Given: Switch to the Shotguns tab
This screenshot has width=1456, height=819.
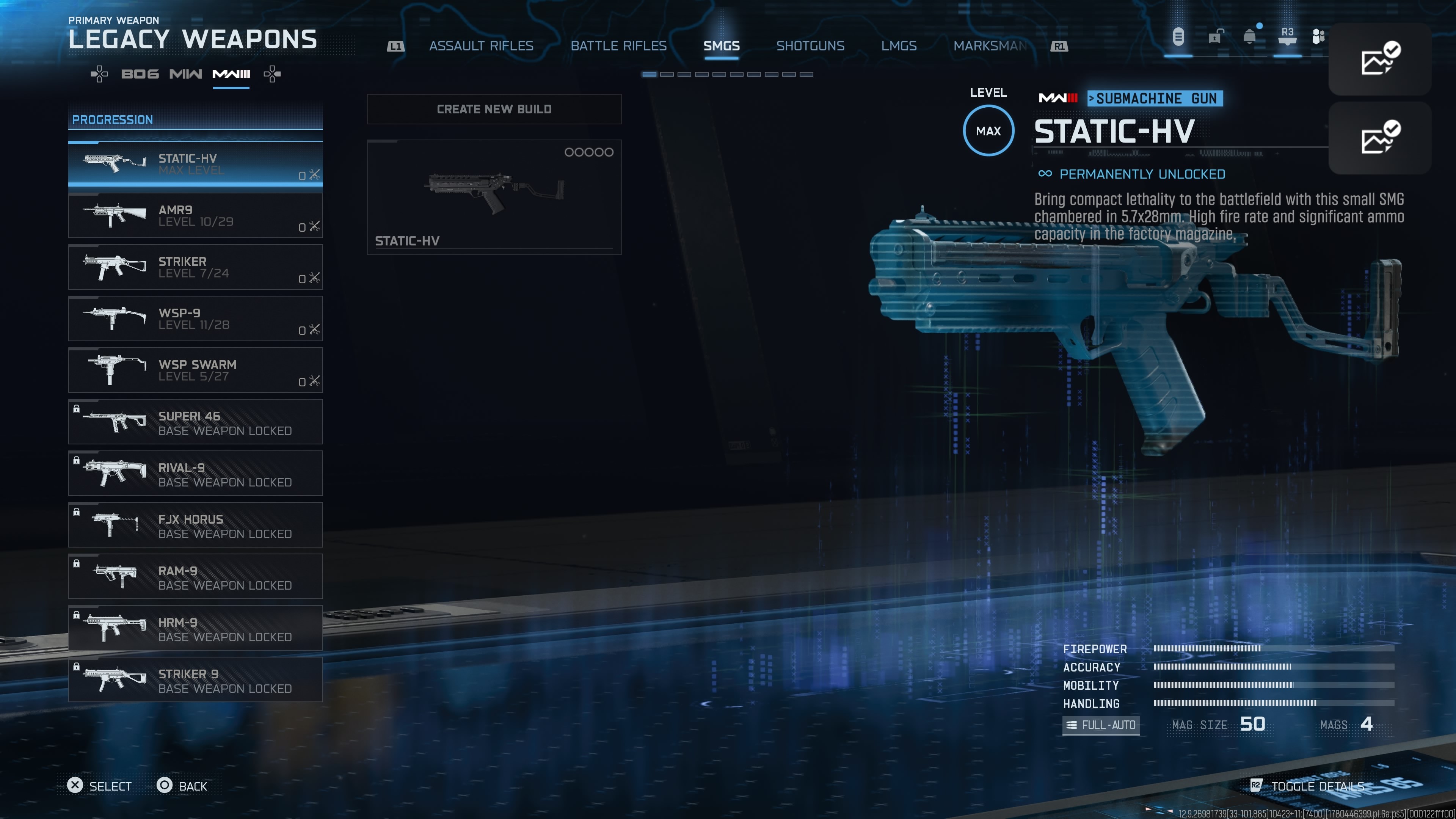Looking at the screenshot, I should point(810,46).
